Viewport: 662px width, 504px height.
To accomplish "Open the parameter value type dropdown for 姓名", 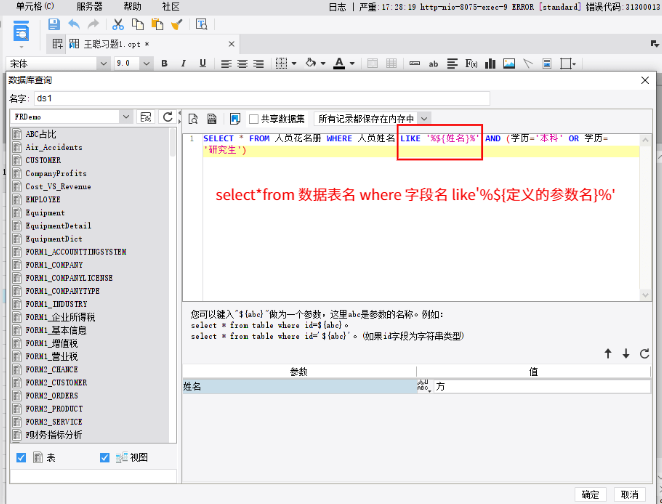I will (x=423, y=386).
